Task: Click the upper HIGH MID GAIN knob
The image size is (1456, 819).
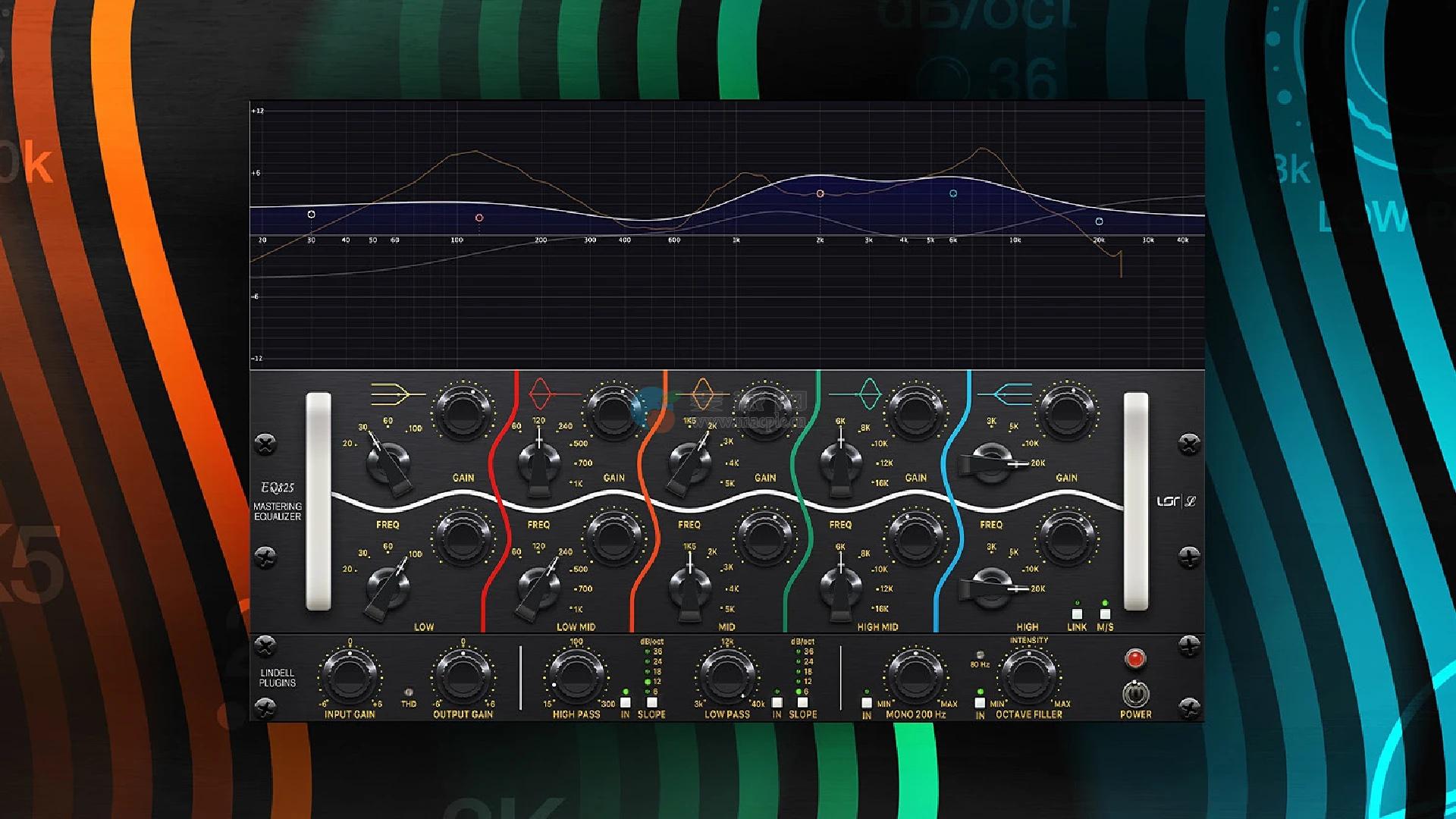Action: pyautogui.click(x=915, y=413)
